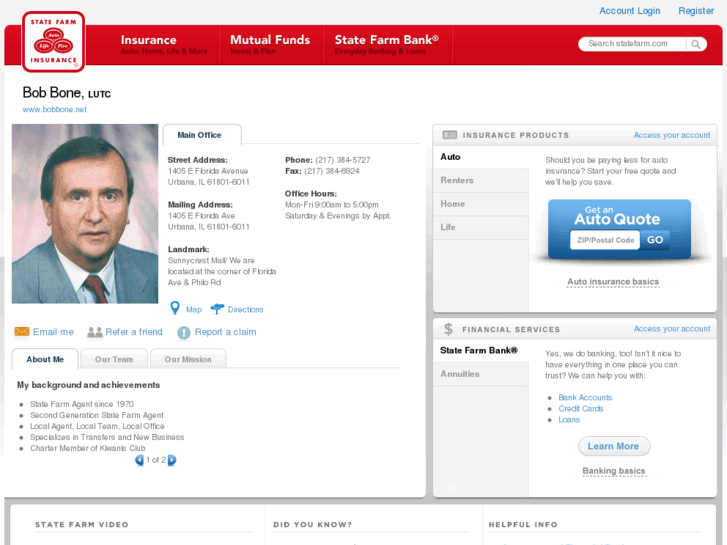Select the Renters insurance tab
The height and width of the screenshot is (545, 727).
point(481,180)
